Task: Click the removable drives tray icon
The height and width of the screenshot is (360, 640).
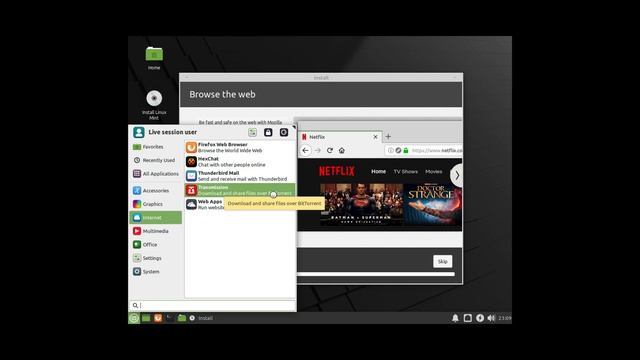Action: pos(468,318)
